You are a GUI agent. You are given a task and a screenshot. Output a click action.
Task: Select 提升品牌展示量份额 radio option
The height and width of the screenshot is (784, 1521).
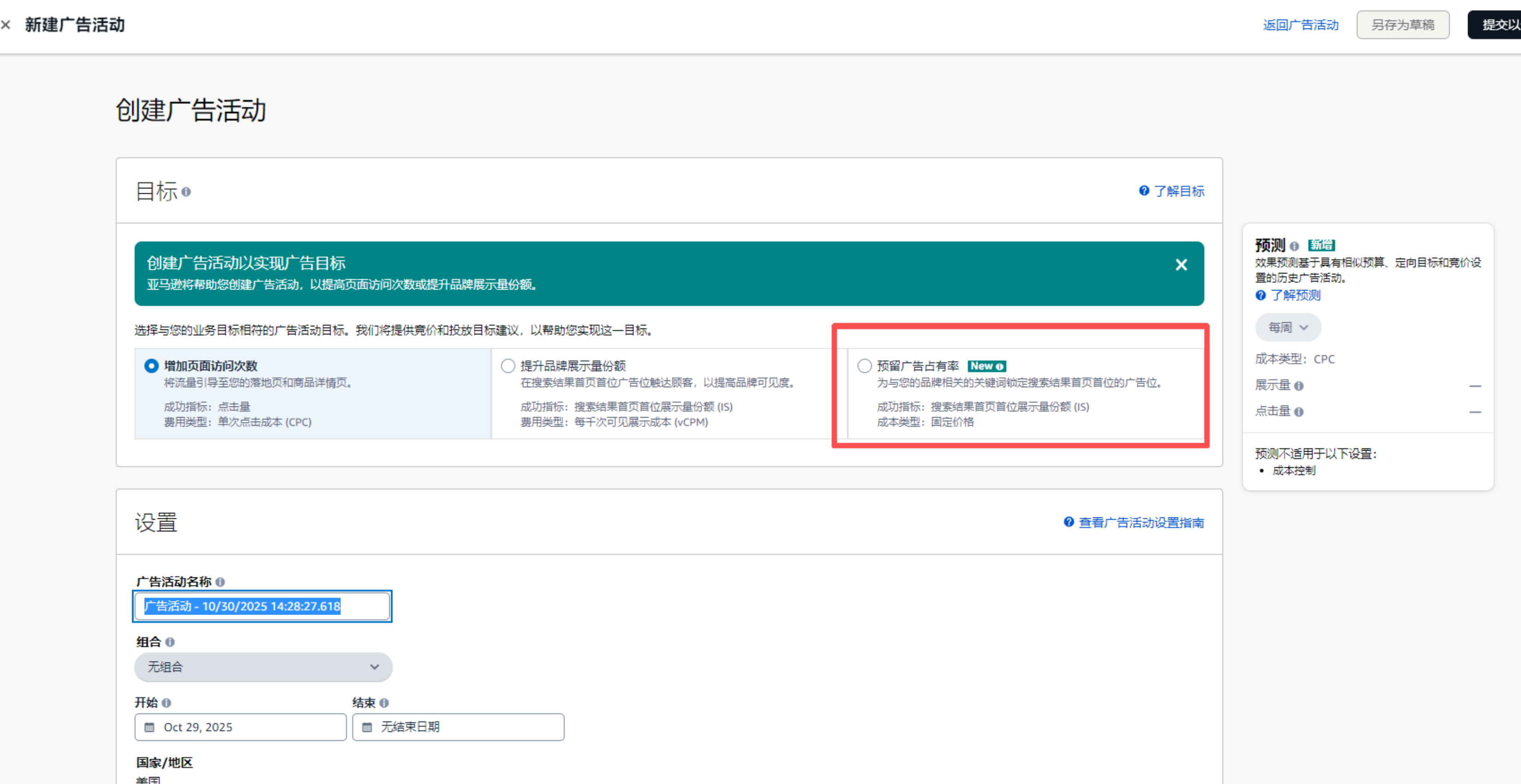point(508,366)
